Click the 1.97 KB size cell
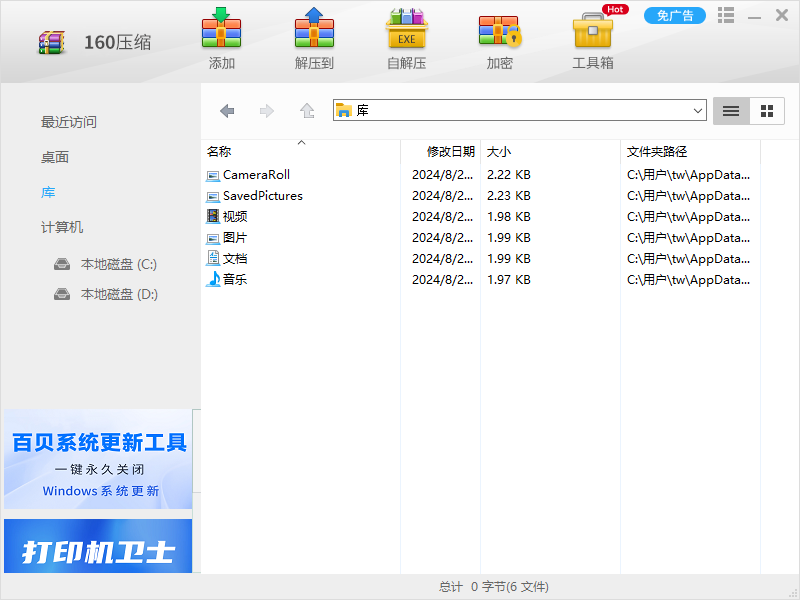The image size is (800, 600). pyautogui.click(x=509, y=280)
